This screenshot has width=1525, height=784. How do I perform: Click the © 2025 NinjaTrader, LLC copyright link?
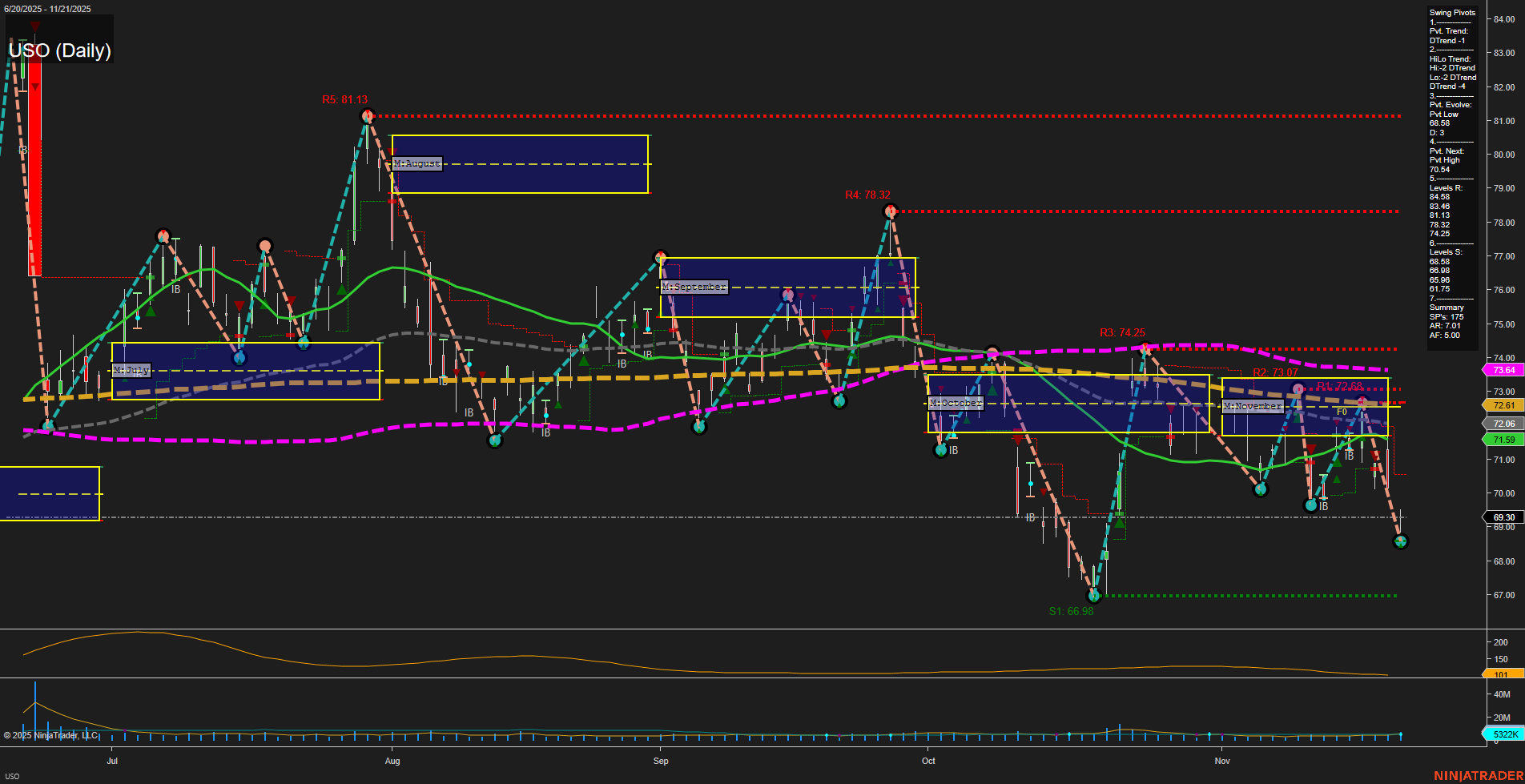51,734
